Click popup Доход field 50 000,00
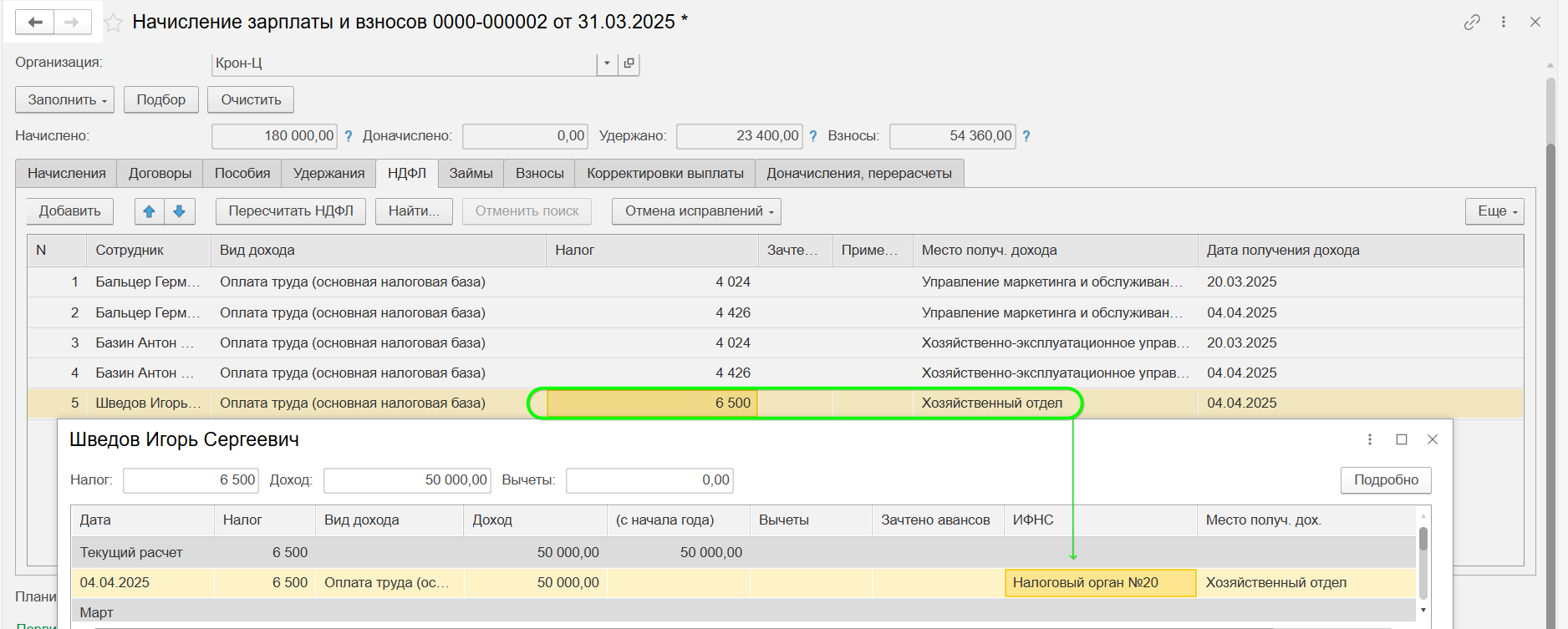This screenshot has height=629, width=1568. click(x=407, y=480)
